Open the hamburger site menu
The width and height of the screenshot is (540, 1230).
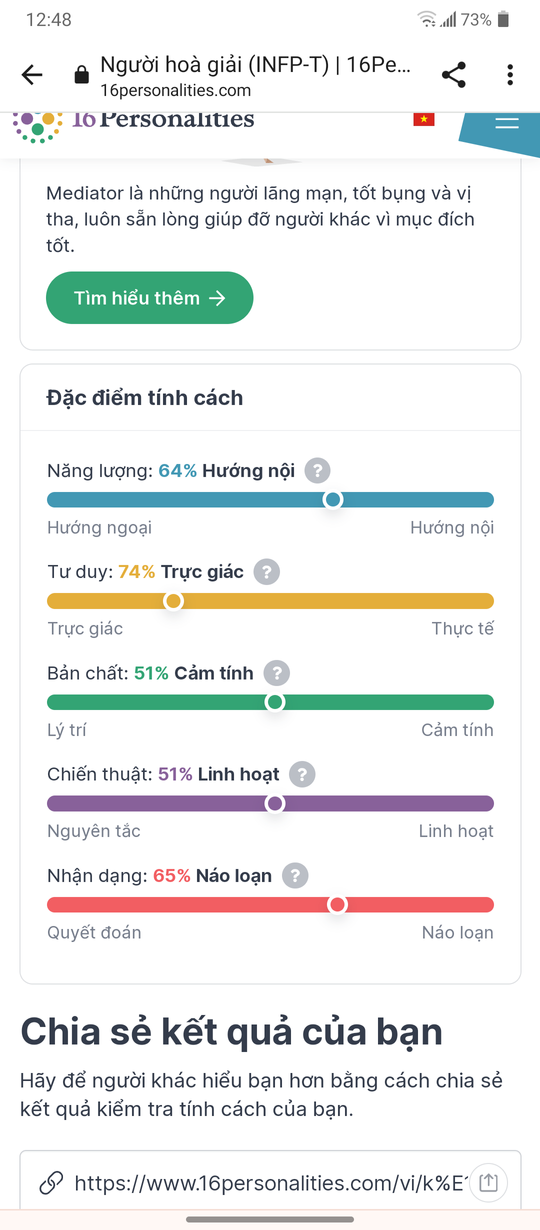pos(507,123)
